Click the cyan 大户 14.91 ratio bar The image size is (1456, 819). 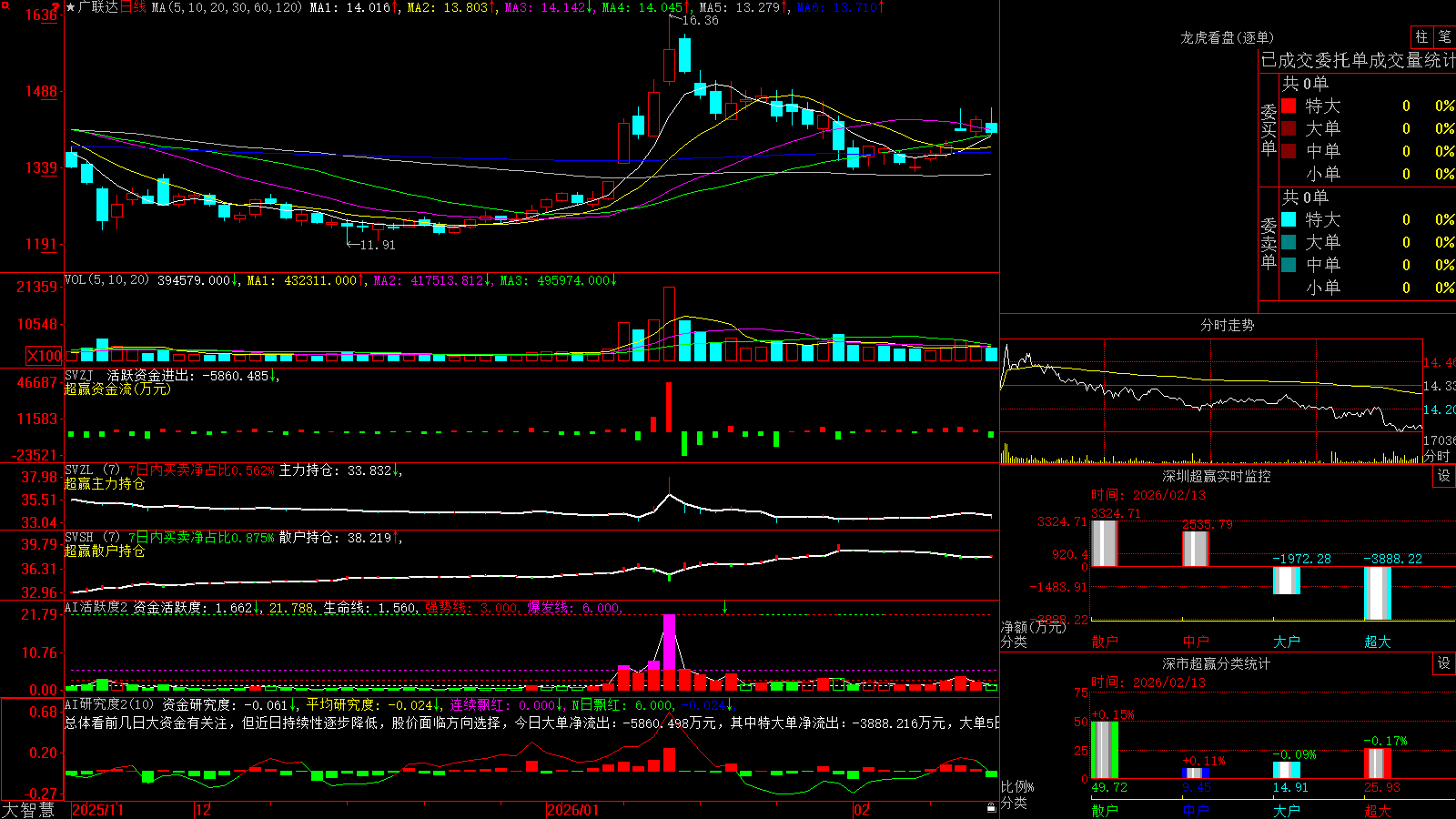1287,770
